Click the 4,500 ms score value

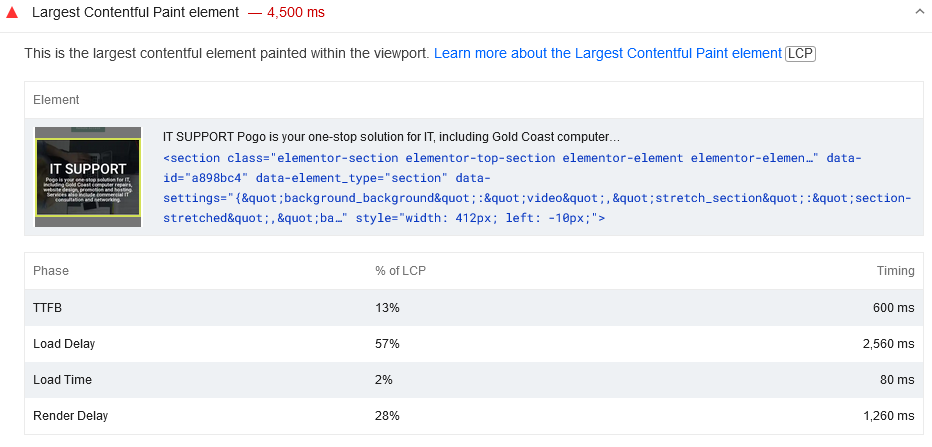[x=296, y=12]
